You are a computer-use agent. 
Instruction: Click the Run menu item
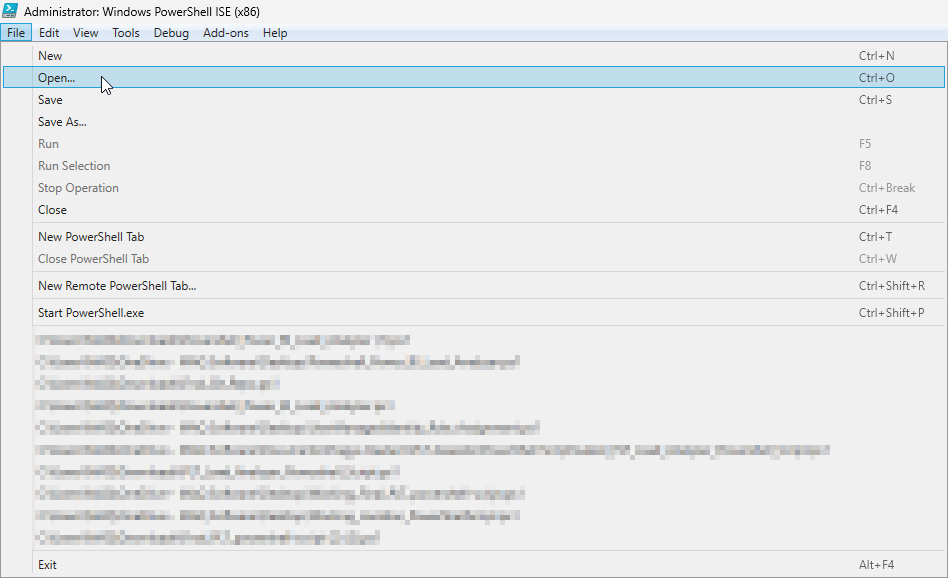(x=48, y=144)
